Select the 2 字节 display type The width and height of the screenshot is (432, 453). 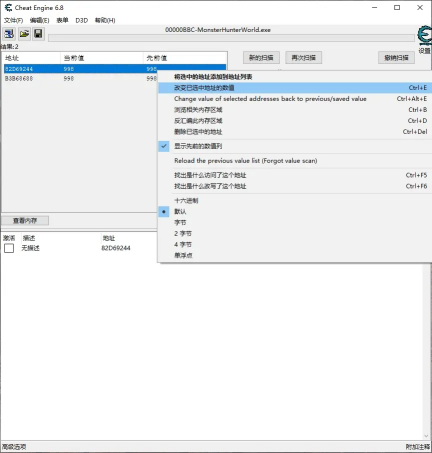(x=295, y=233)
